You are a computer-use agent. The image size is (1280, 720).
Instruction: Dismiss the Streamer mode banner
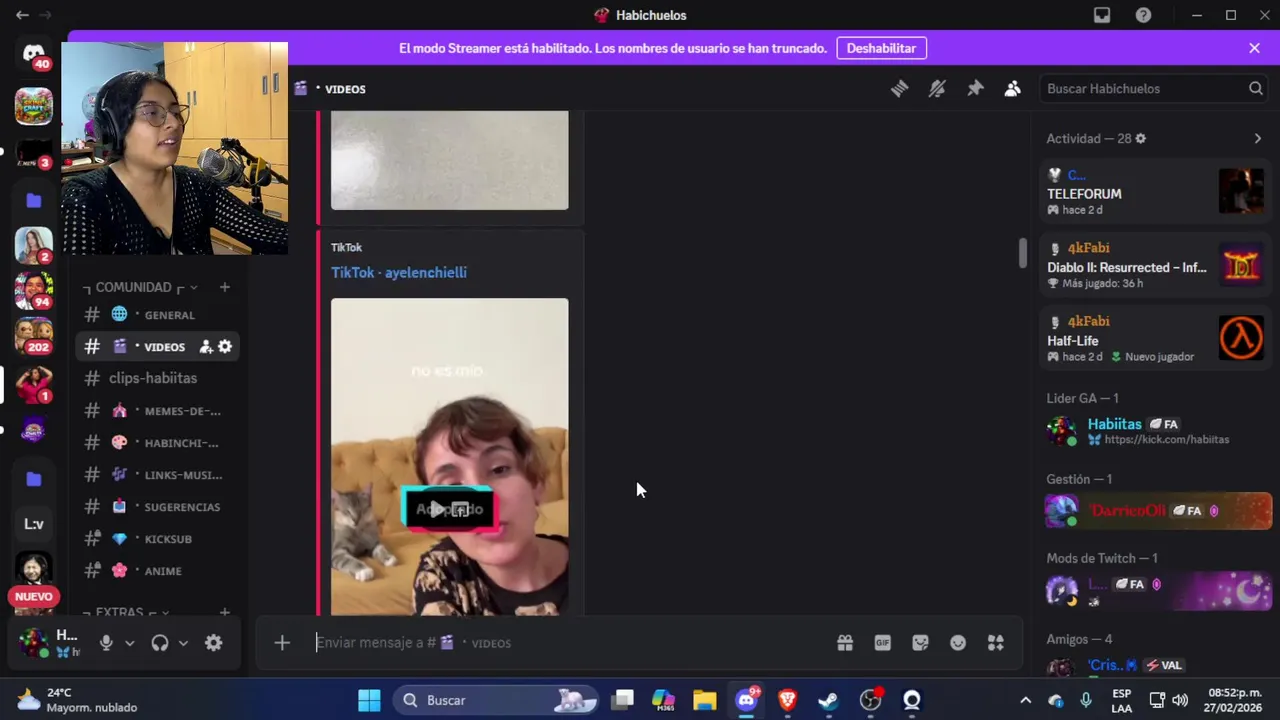pyautogui.click(x=1254, y=48)
